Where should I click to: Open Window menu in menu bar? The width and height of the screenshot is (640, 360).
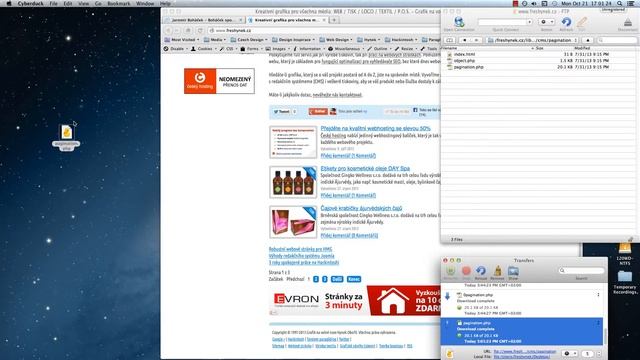145,3
